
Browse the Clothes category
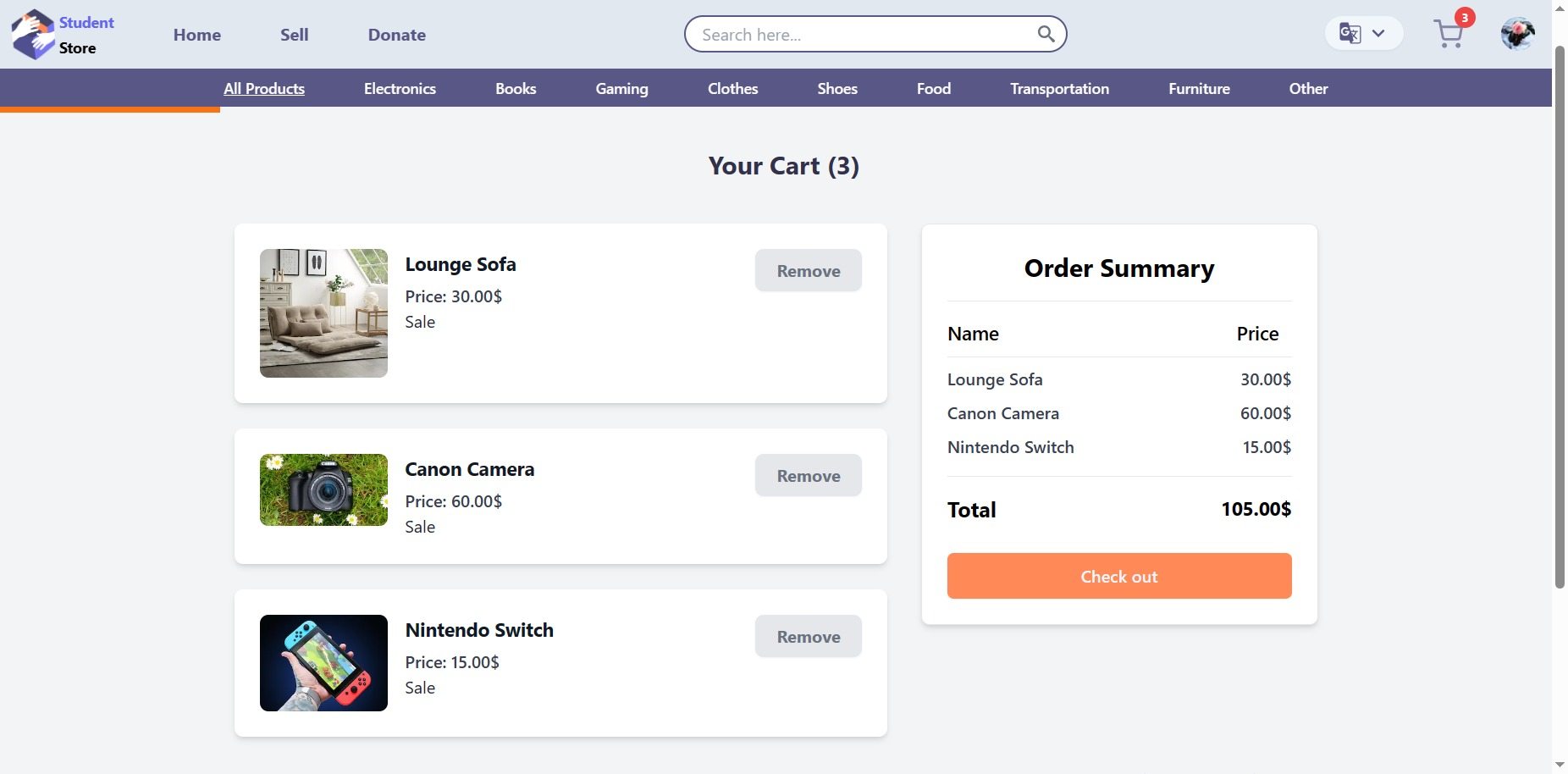click(732, 88)
